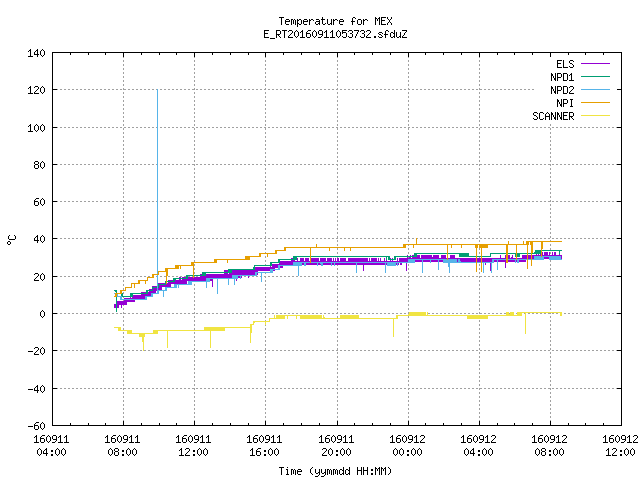
Task: Click the y-axis value 140
Action: (36, 53)
